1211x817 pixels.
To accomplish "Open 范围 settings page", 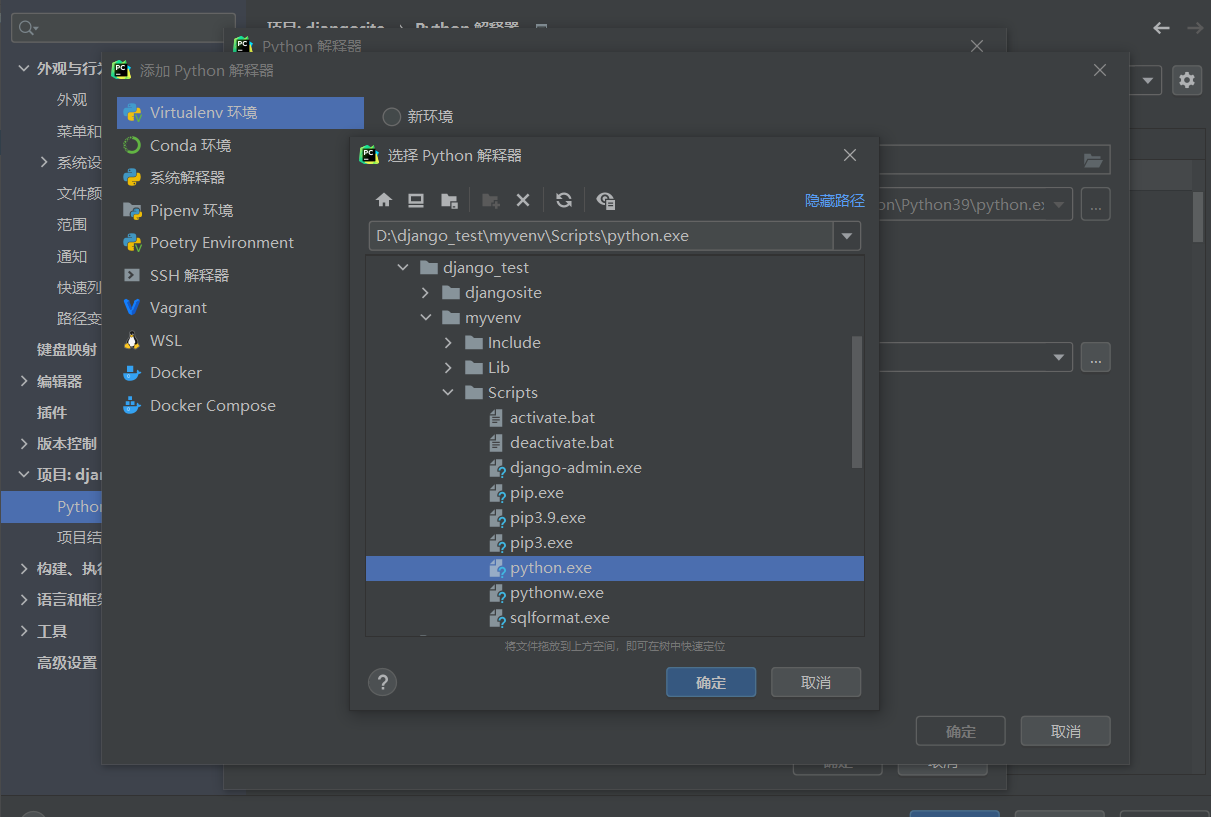I will [72, 224].
